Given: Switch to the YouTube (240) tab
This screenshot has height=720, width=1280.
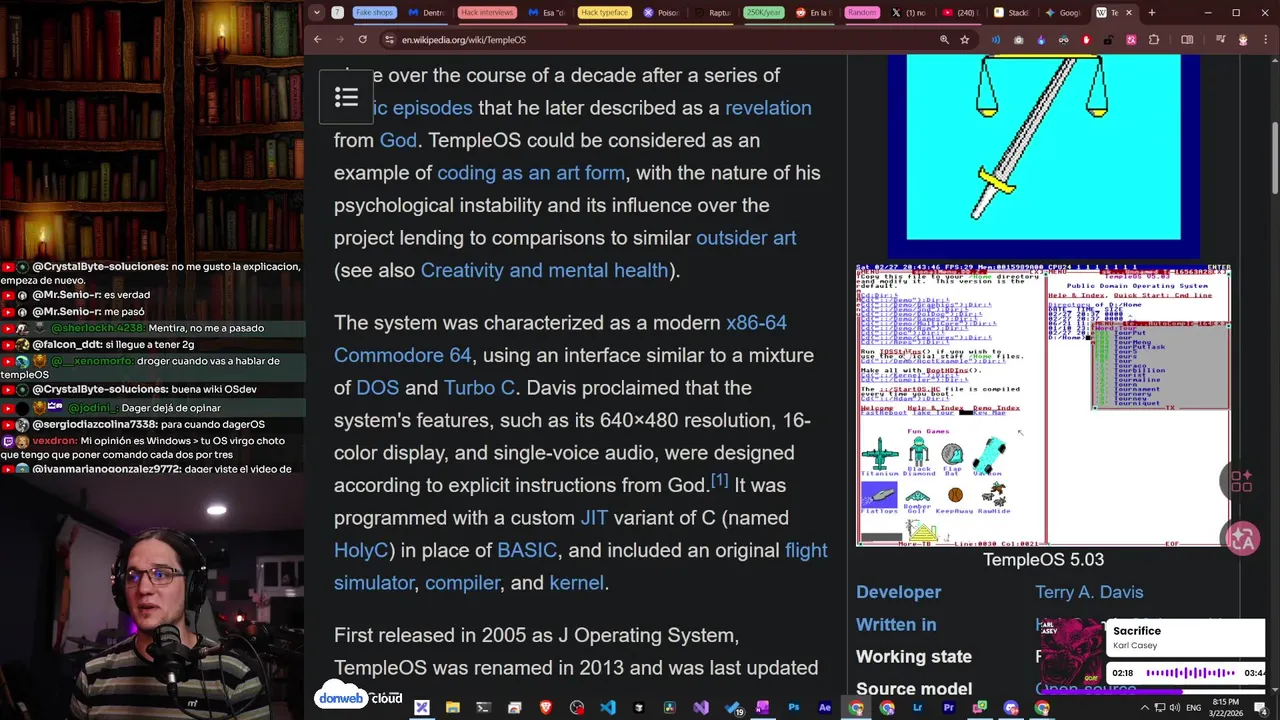Looking at the screenshot, I should [961, 12].
